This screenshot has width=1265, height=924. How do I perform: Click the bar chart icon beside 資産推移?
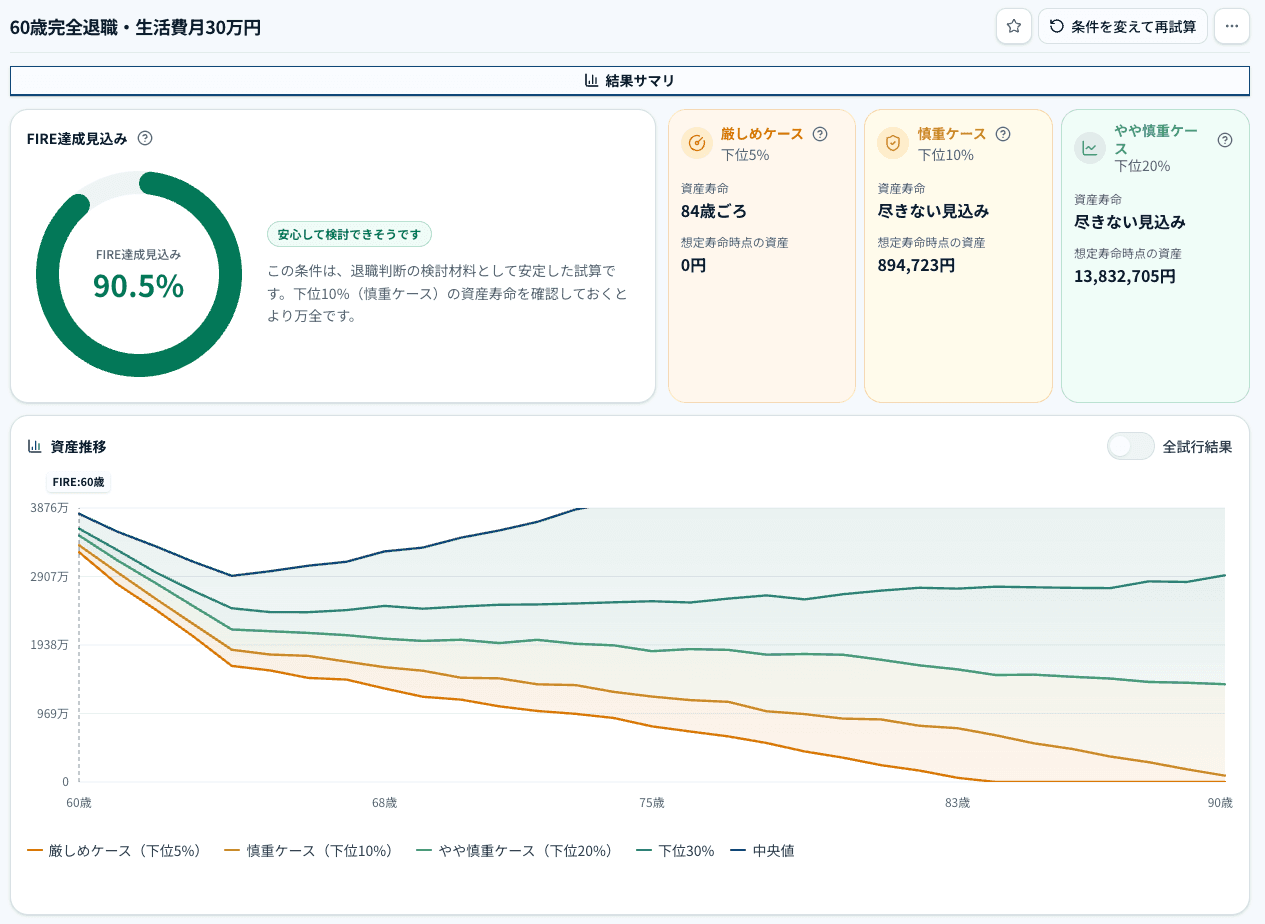[35, 446]
